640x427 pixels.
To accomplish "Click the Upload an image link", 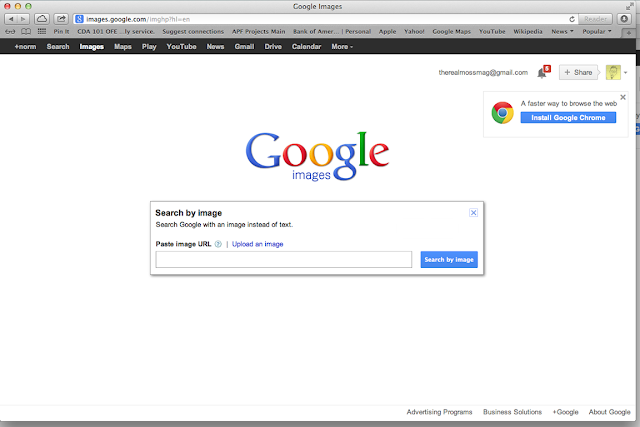I will (258, 244).
